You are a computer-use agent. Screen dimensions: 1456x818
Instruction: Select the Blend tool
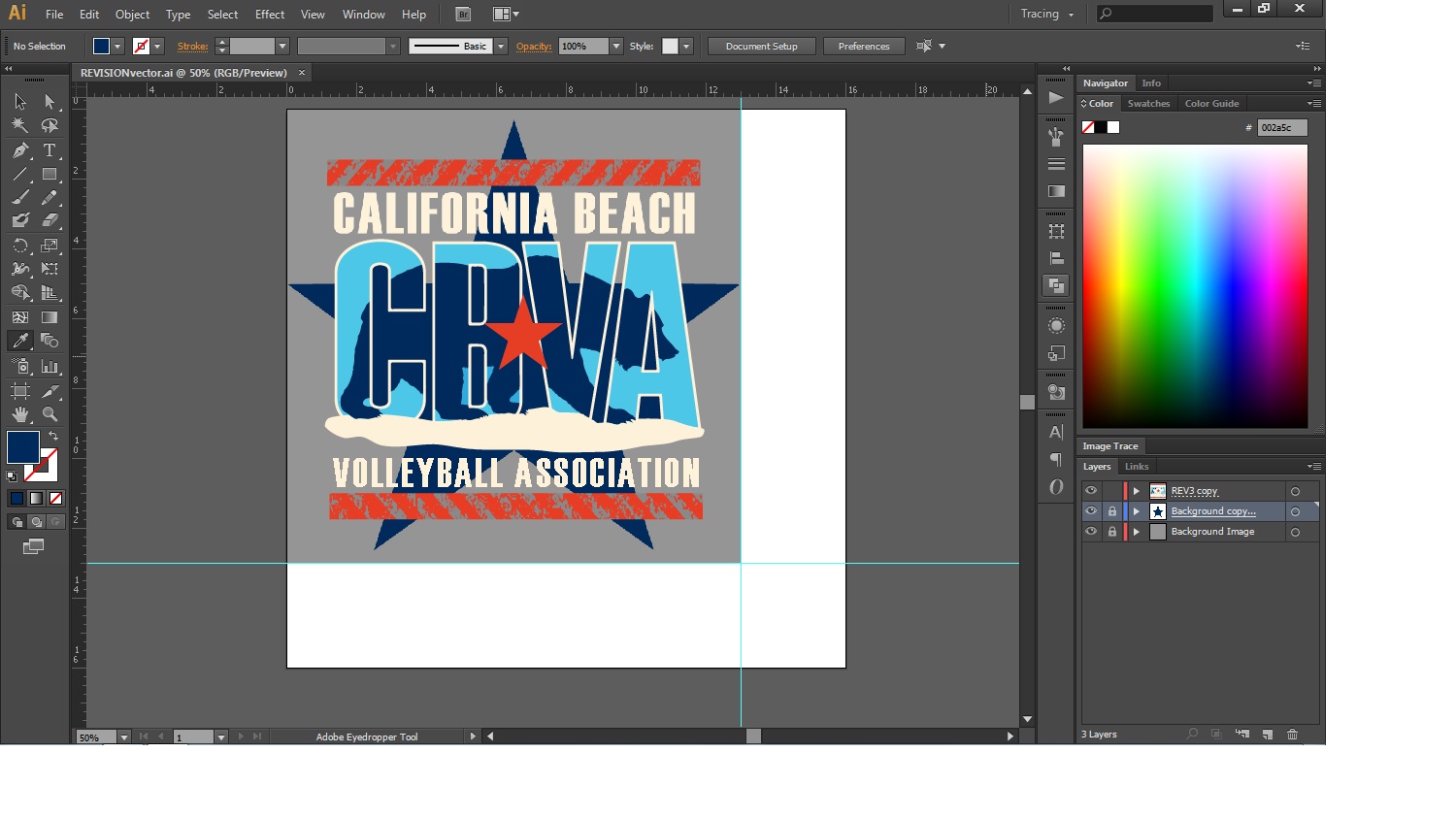pyautogui.click(x=50, y=341)
